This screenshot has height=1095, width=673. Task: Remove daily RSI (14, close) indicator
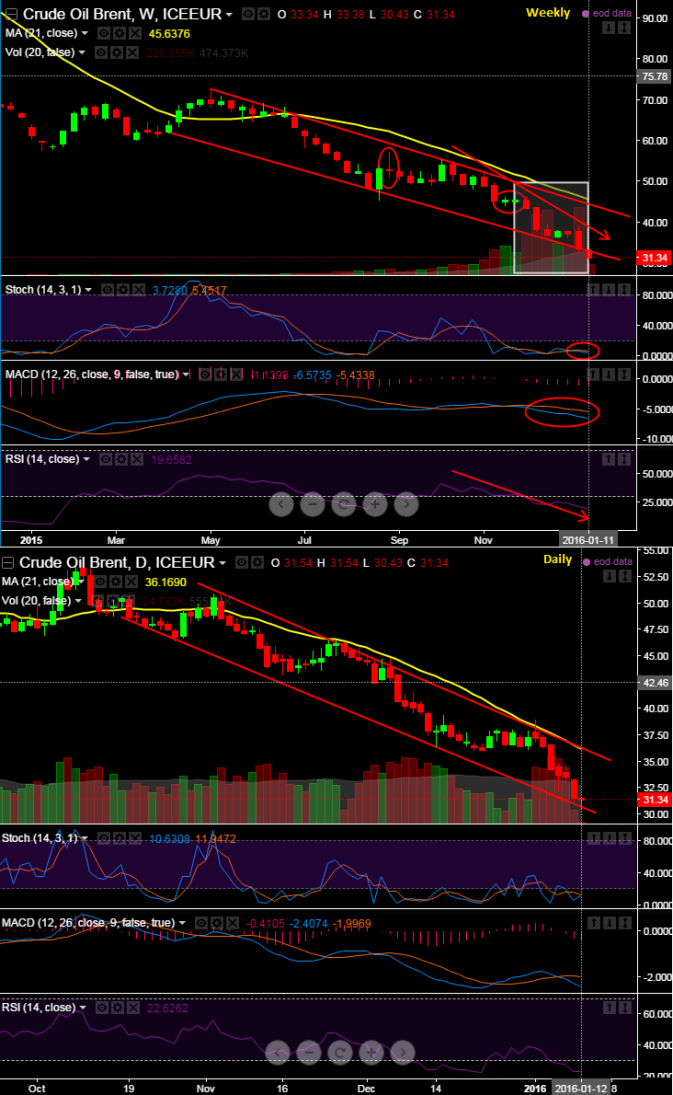(134, 1008)
